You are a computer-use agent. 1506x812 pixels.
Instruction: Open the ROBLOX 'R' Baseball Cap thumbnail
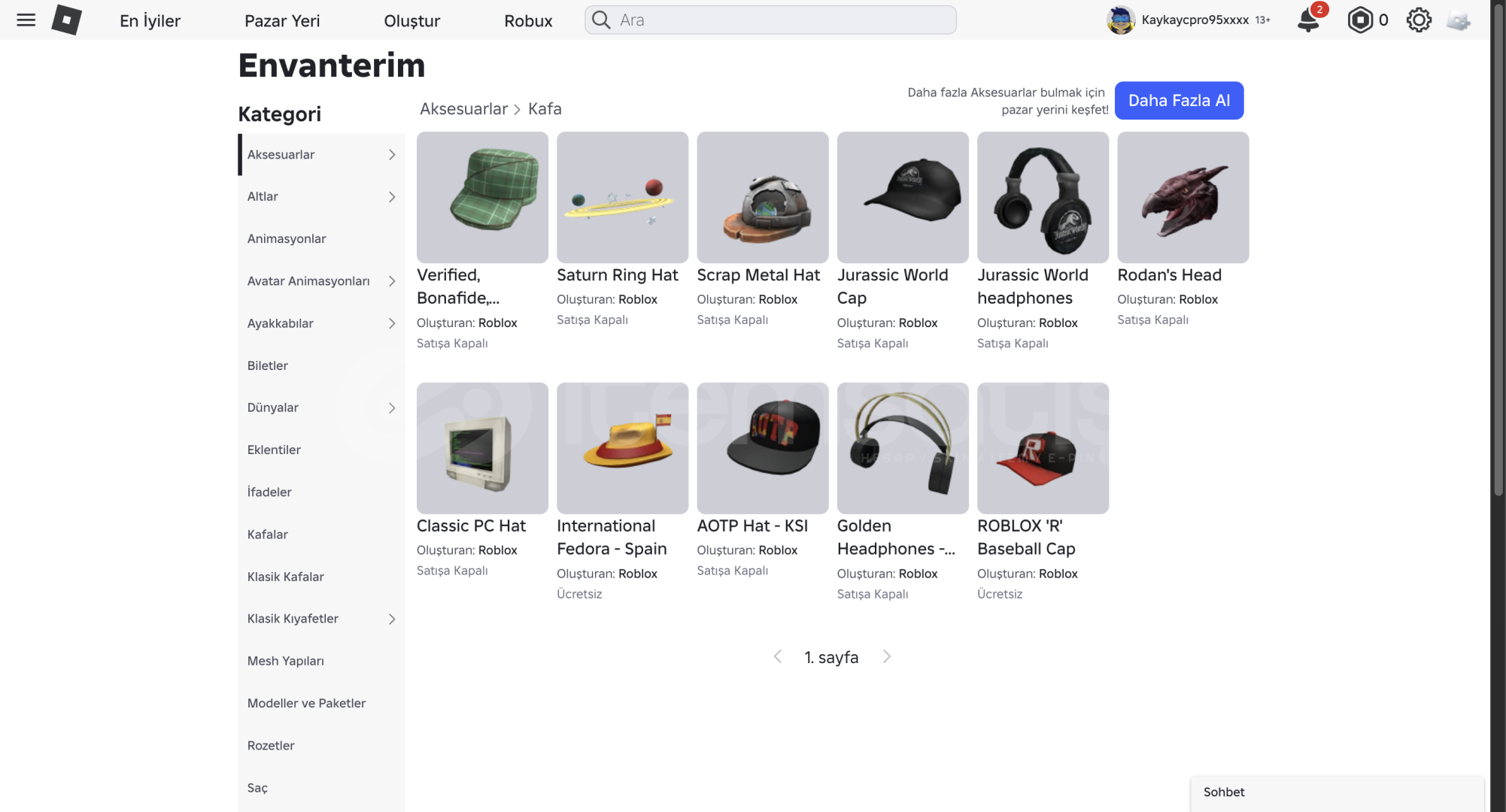point(1043,448)
